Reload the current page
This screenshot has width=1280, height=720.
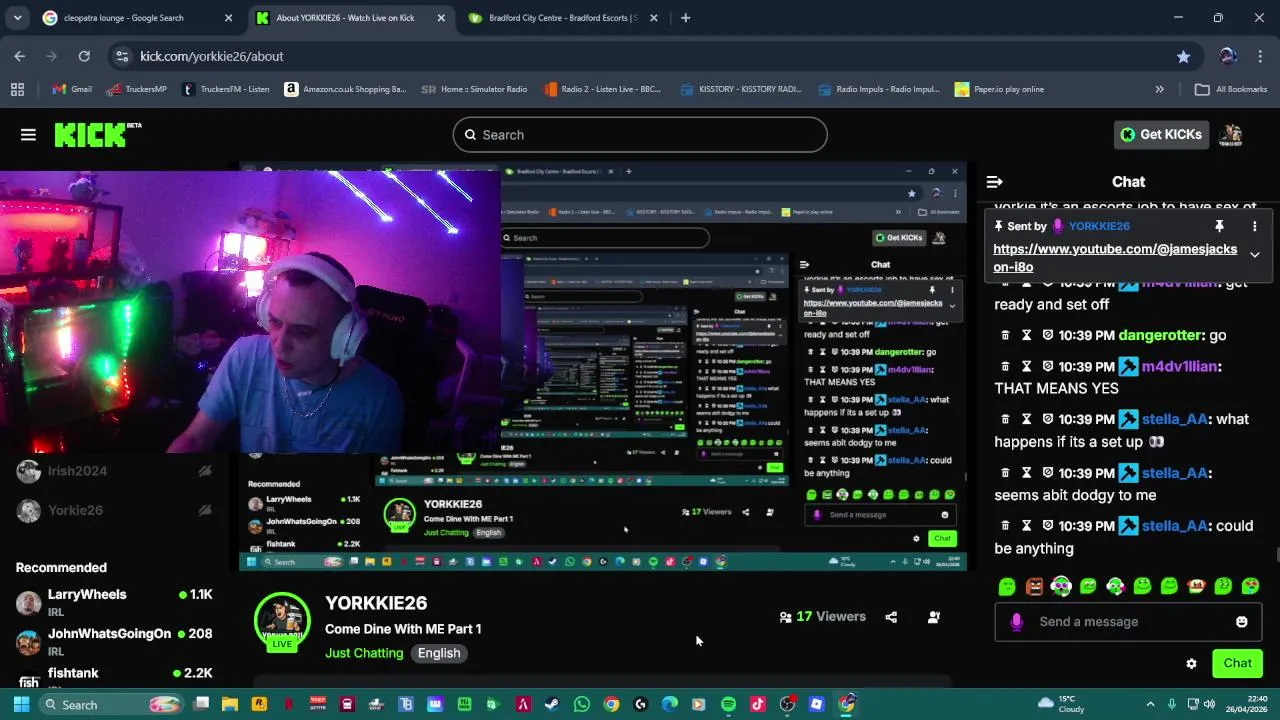click(84, 57)
